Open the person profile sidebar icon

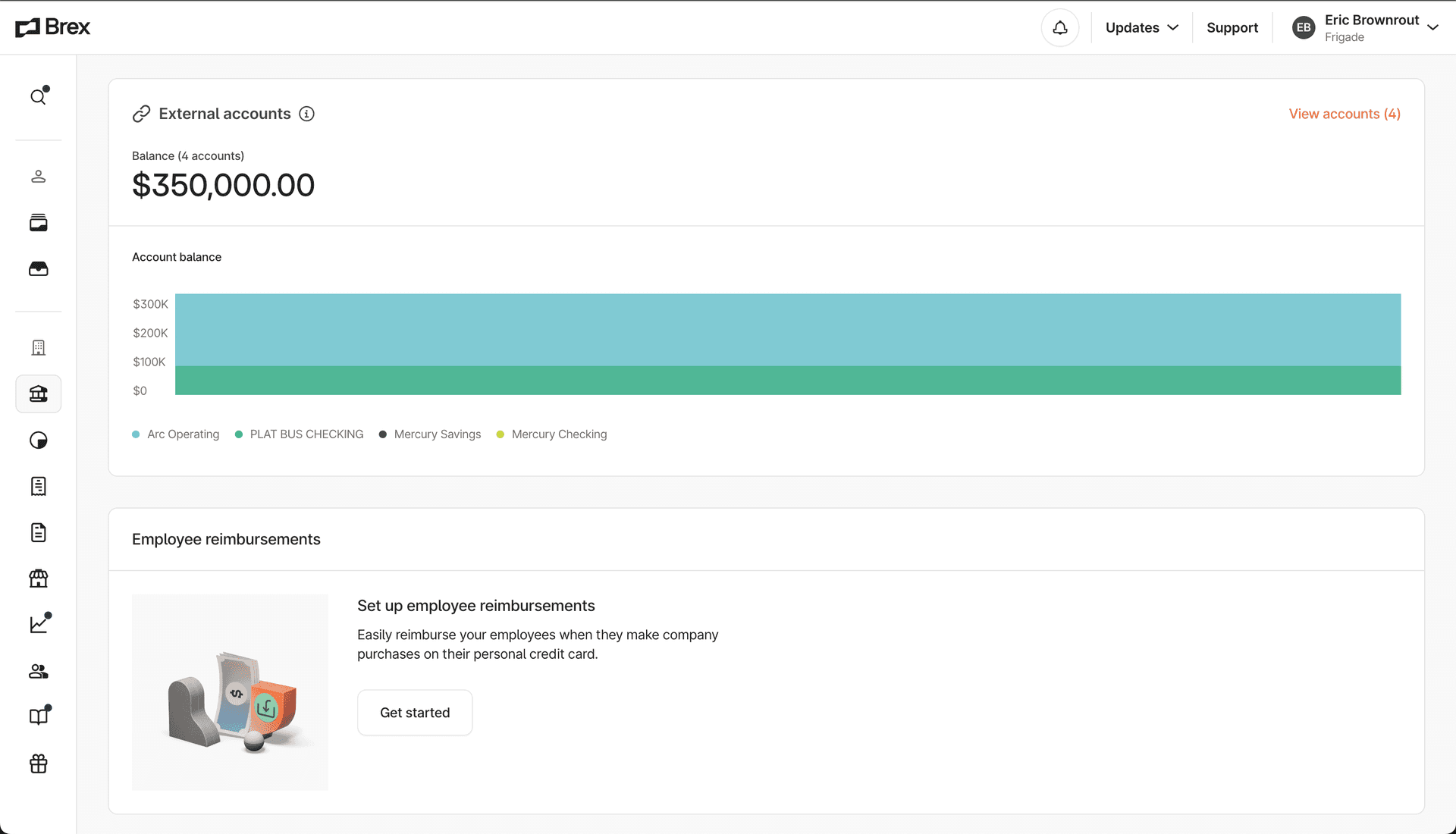(39, 177)
